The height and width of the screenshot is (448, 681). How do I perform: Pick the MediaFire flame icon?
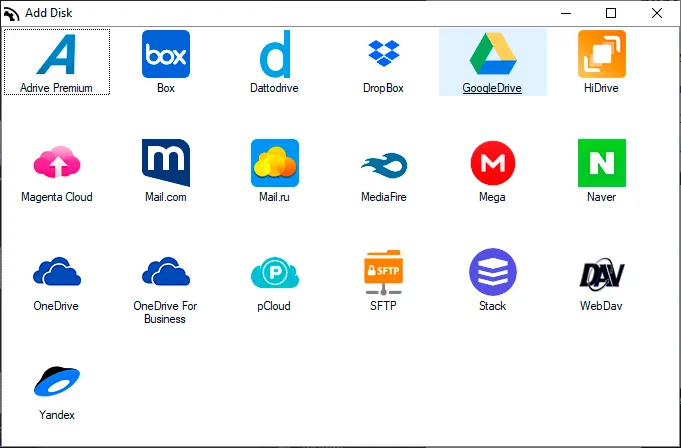[x=384, y=165]
